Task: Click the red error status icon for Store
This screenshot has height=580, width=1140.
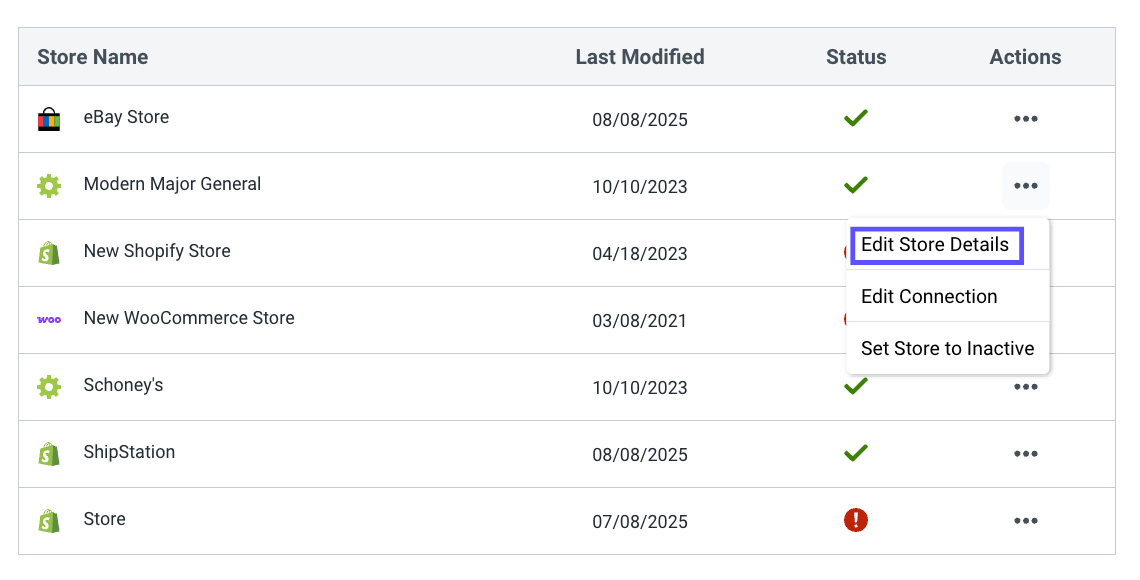Action: click(855, 520)
